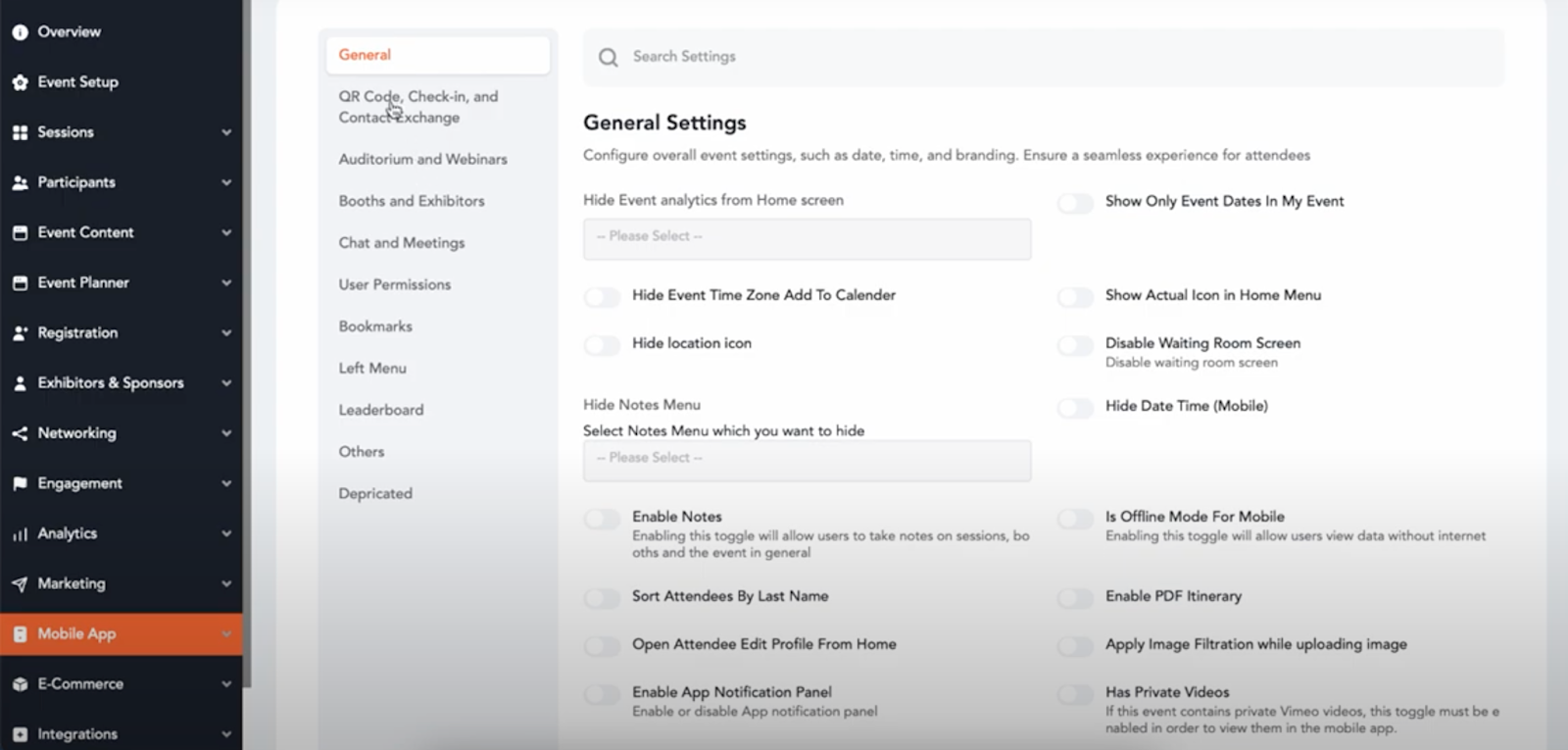This screenshot has height=750, width=1568.
Task: Expand Engagement chevron
Action: point(226,483)
